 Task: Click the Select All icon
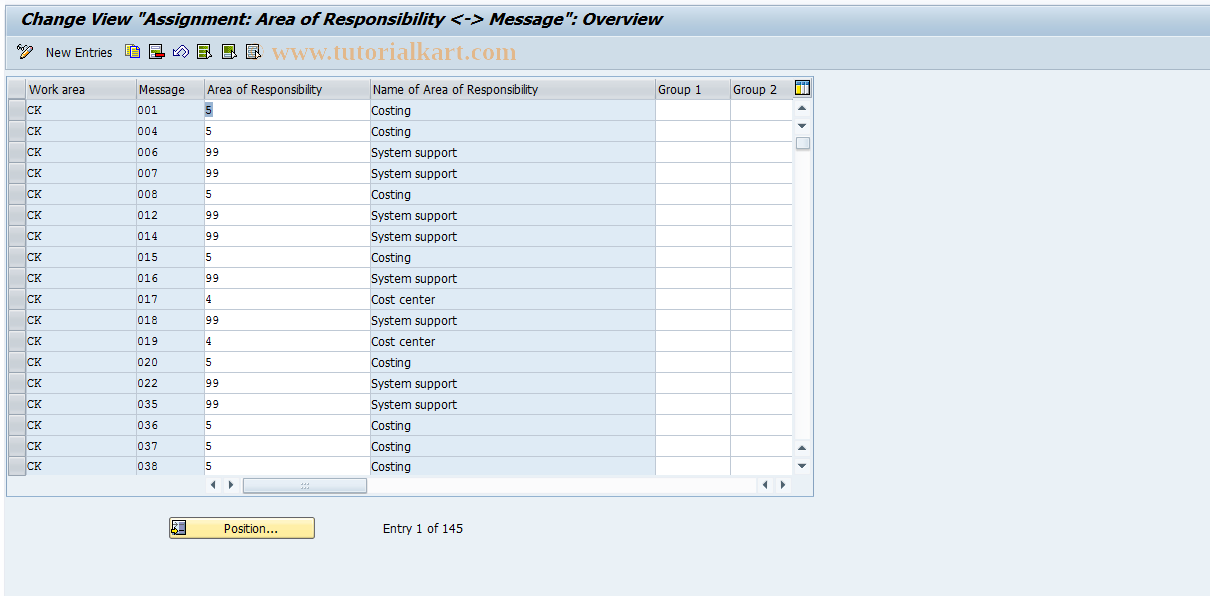204,52
